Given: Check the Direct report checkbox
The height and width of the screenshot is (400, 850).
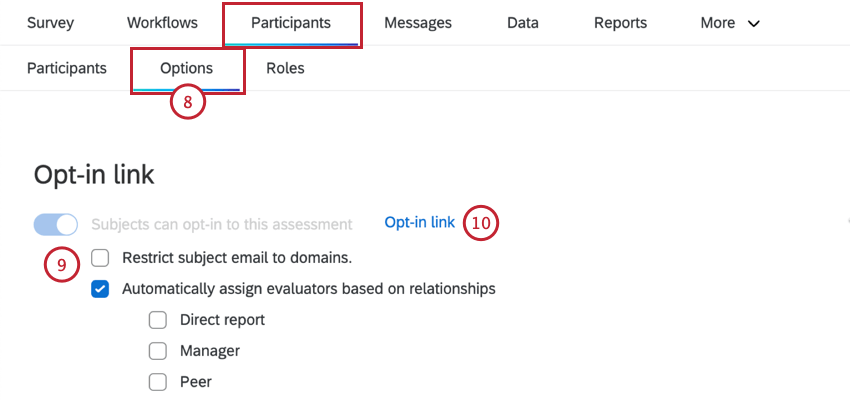Looking at the screenshot, I should 157,320.
